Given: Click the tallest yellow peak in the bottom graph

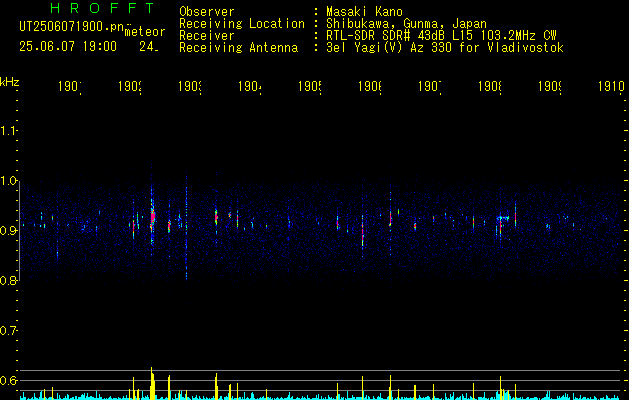Looking at the screenshot, I should click(x=152, y=383).
